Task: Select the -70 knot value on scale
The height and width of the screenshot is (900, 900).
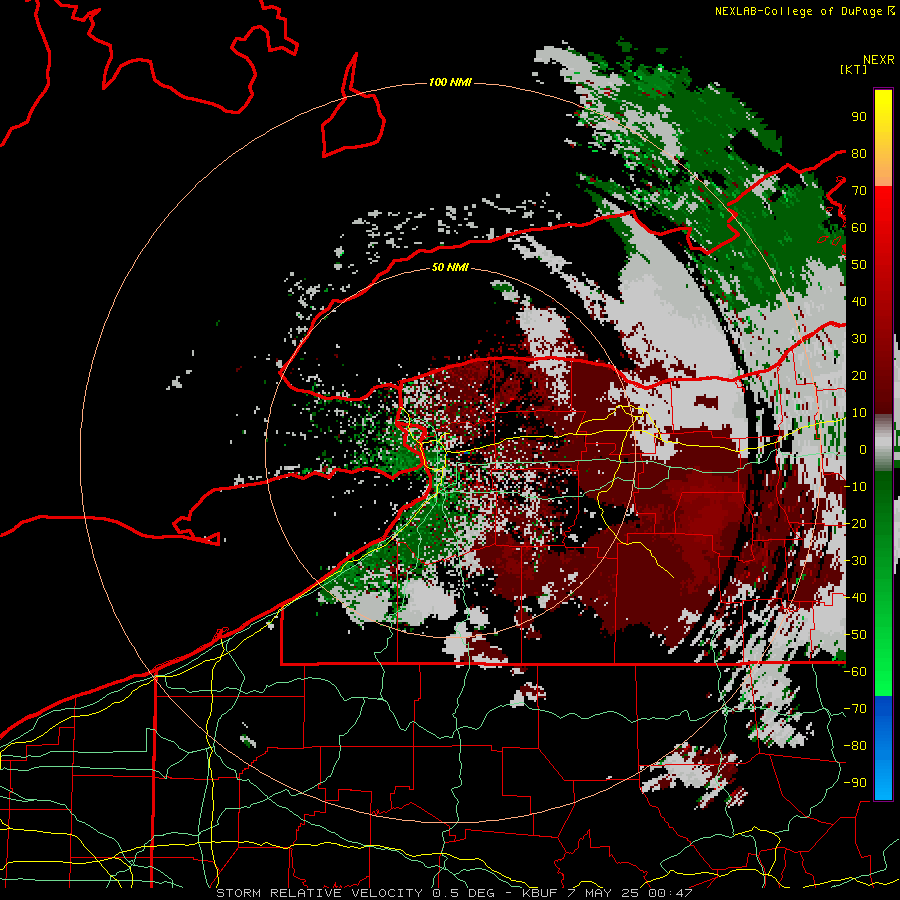Action: pos(855,709)
